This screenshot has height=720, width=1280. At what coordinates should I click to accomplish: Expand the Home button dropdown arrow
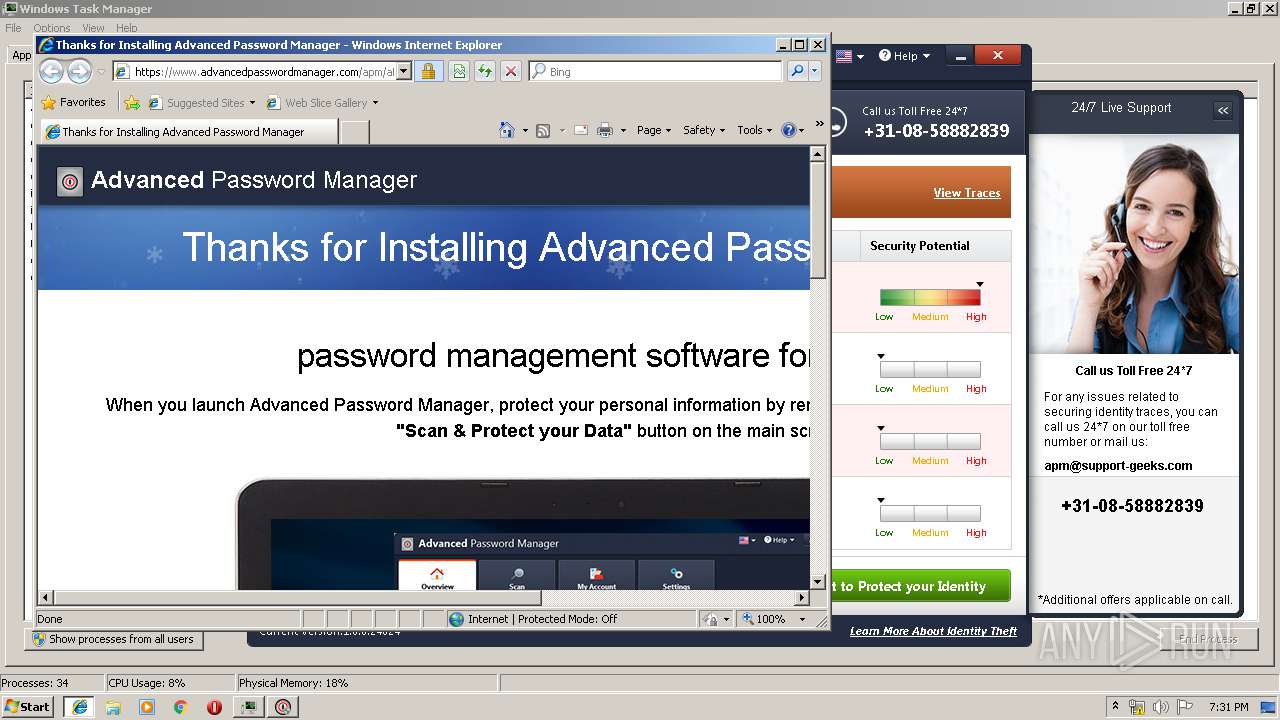(525, 131)
